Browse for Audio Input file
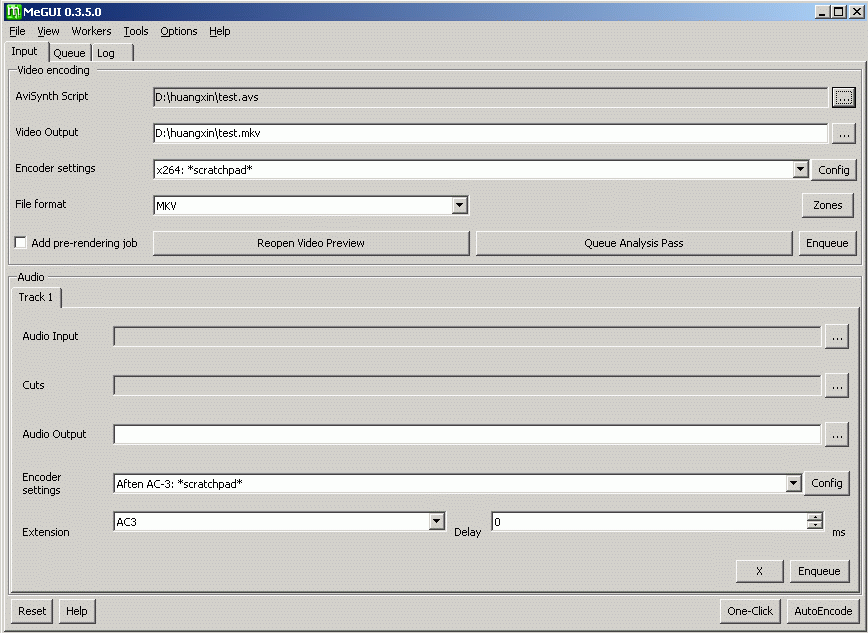The height and width of the screenshot is (633, 868). tap(836, 337)
